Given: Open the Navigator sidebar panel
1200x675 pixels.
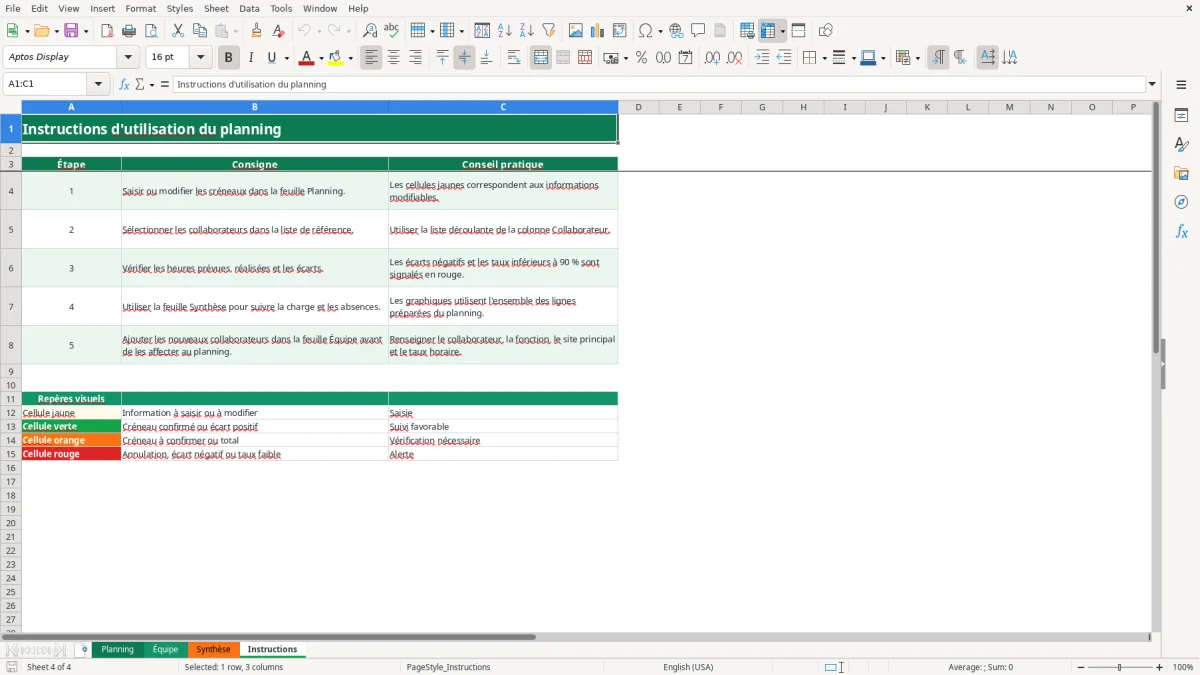Looking at the screenshot, I should (1181, 202).
